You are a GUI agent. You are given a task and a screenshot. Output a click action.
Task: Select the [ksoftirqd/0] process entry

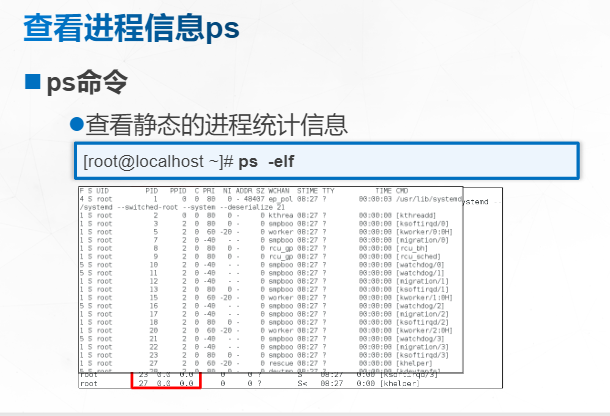(422, 223)
